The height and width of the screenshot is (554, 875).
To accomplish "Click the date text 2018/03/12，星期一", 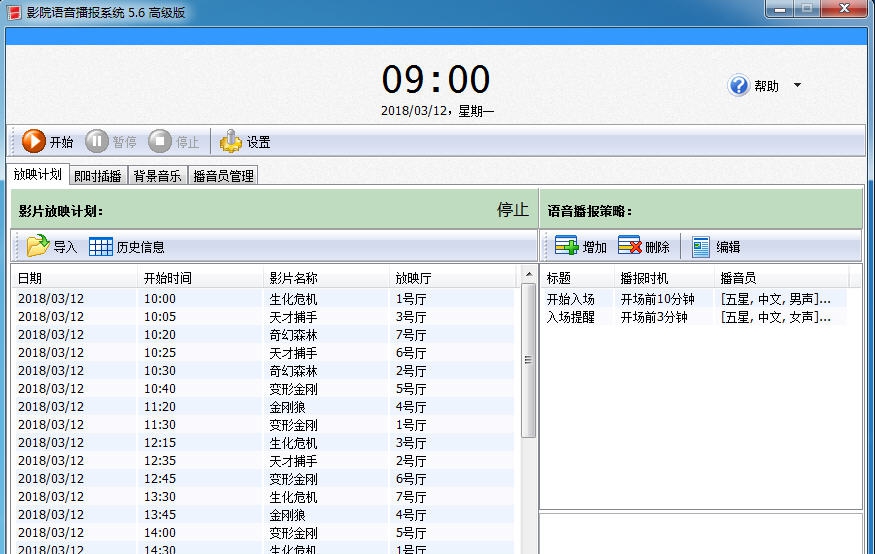I will (438, 111).
